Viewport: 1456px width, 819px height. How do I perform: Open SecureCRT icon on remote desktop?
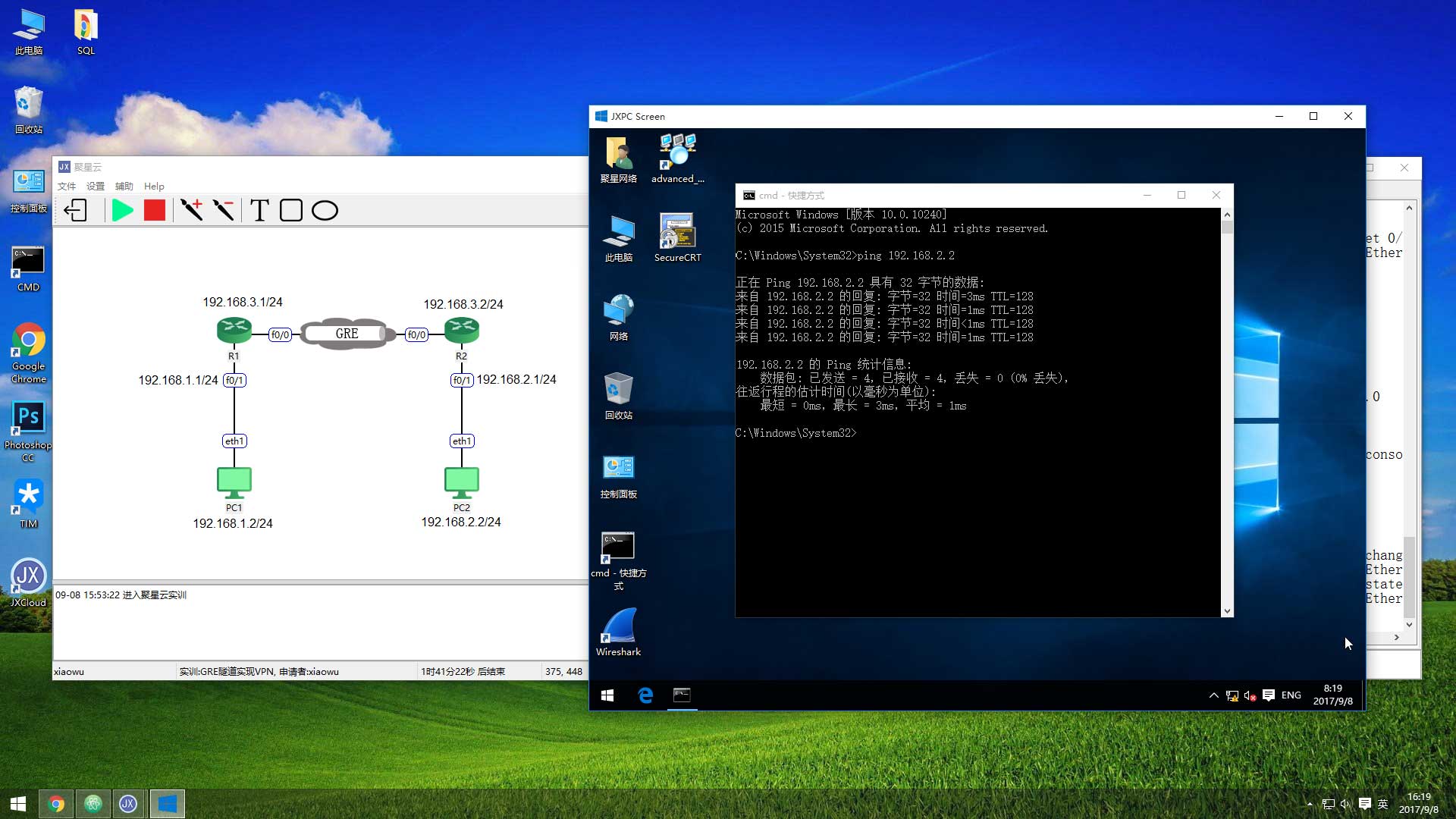tap(677, 232)
